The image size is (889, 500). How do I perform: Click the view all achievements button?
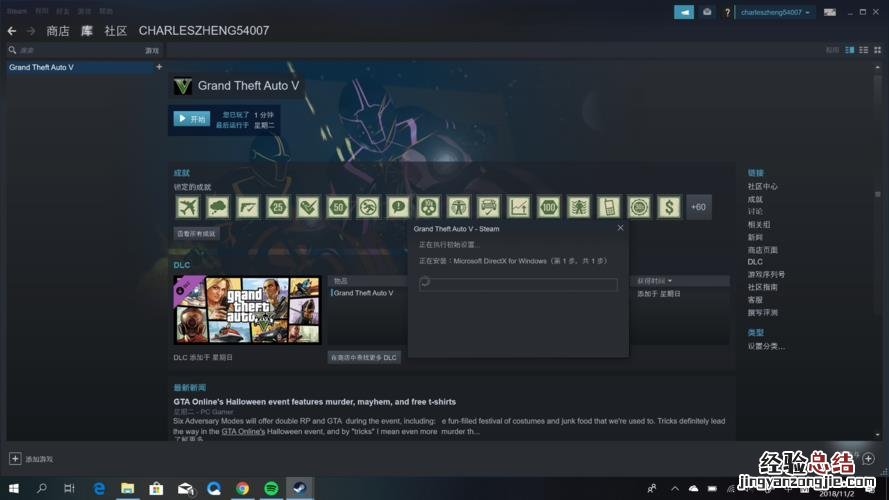[196, 234]
